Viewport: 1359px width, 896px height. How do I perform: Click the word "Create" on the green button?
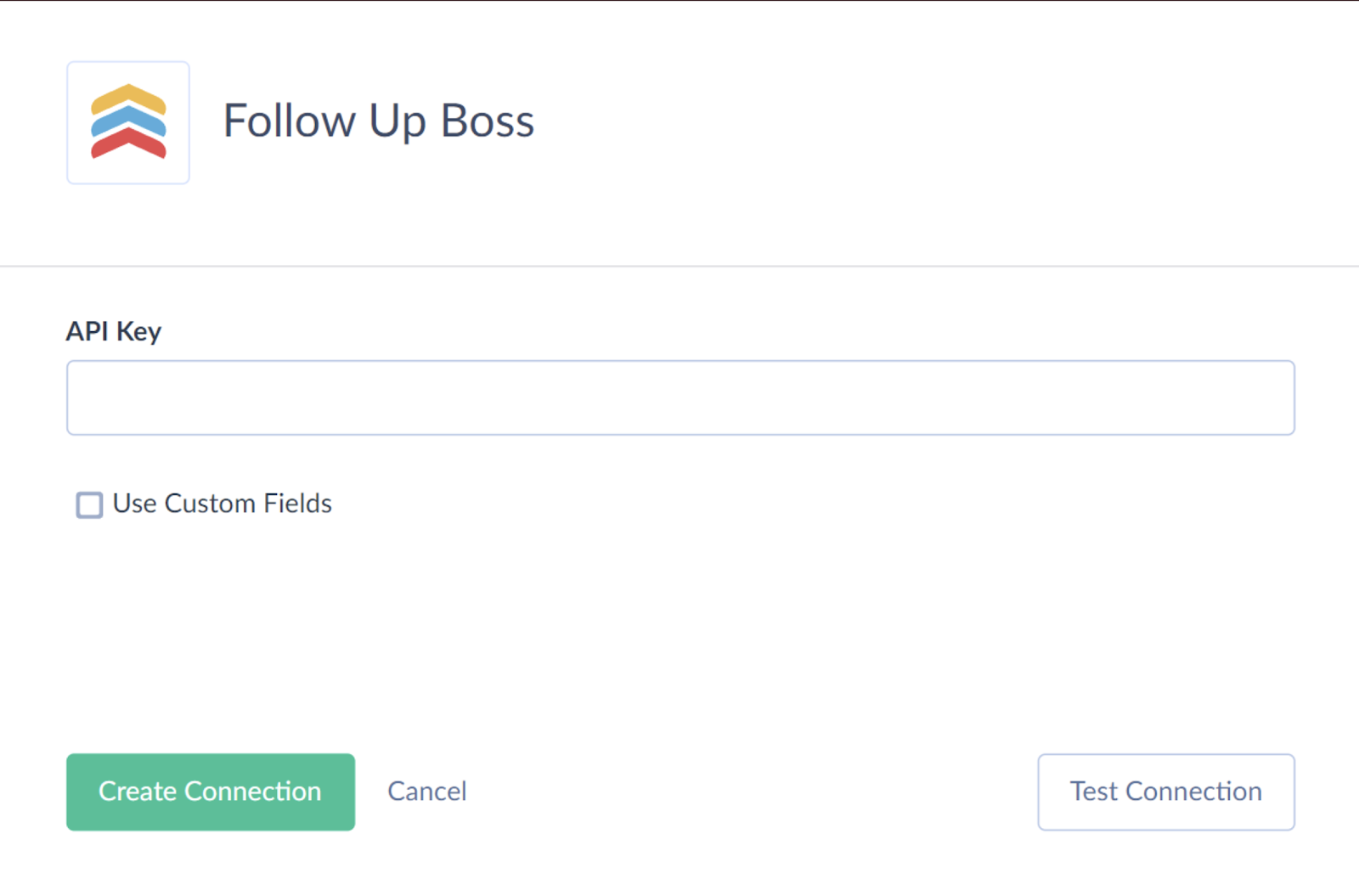click(138, 792)
